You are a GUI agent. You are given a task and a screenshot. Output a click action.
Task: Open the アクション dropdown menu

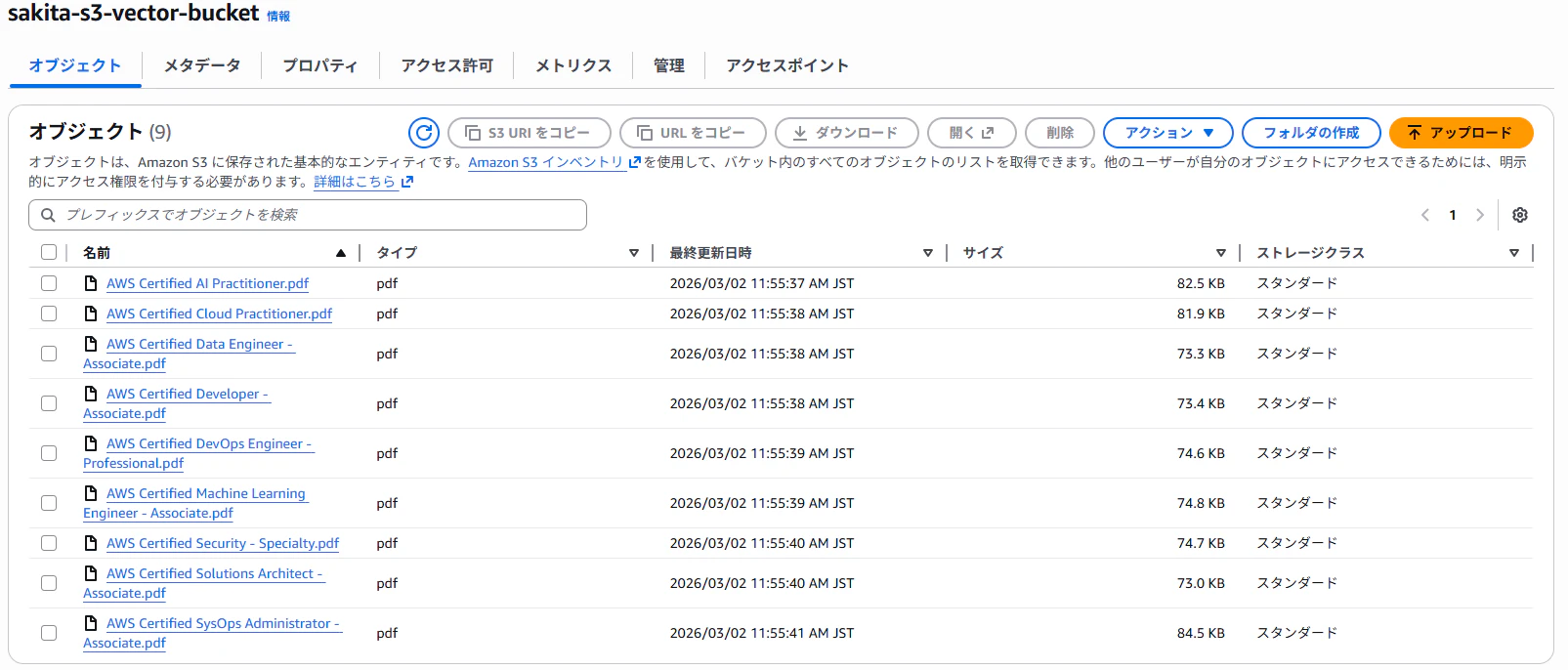[1168, 133]
